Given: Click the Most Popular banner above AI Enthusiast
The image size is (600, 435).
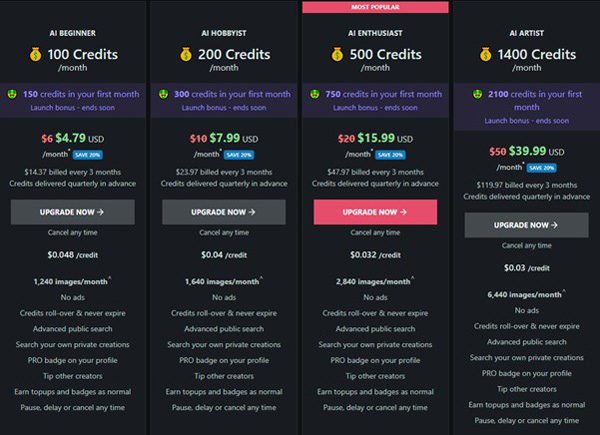Looking at the screenshot, I should click(375, 8).
